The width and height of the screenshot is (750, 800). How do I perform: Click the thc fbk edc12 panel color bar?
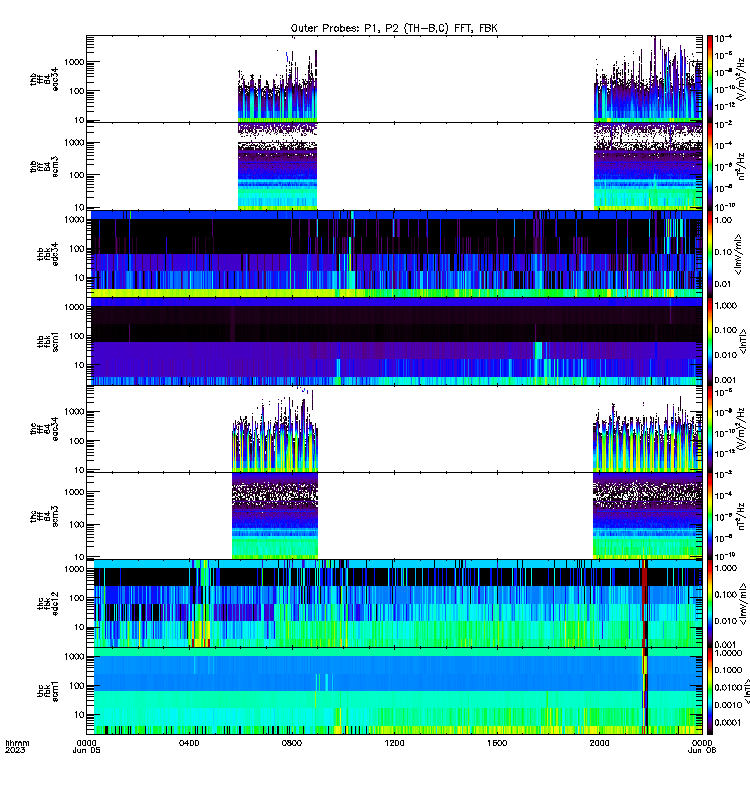click(710, 604)
